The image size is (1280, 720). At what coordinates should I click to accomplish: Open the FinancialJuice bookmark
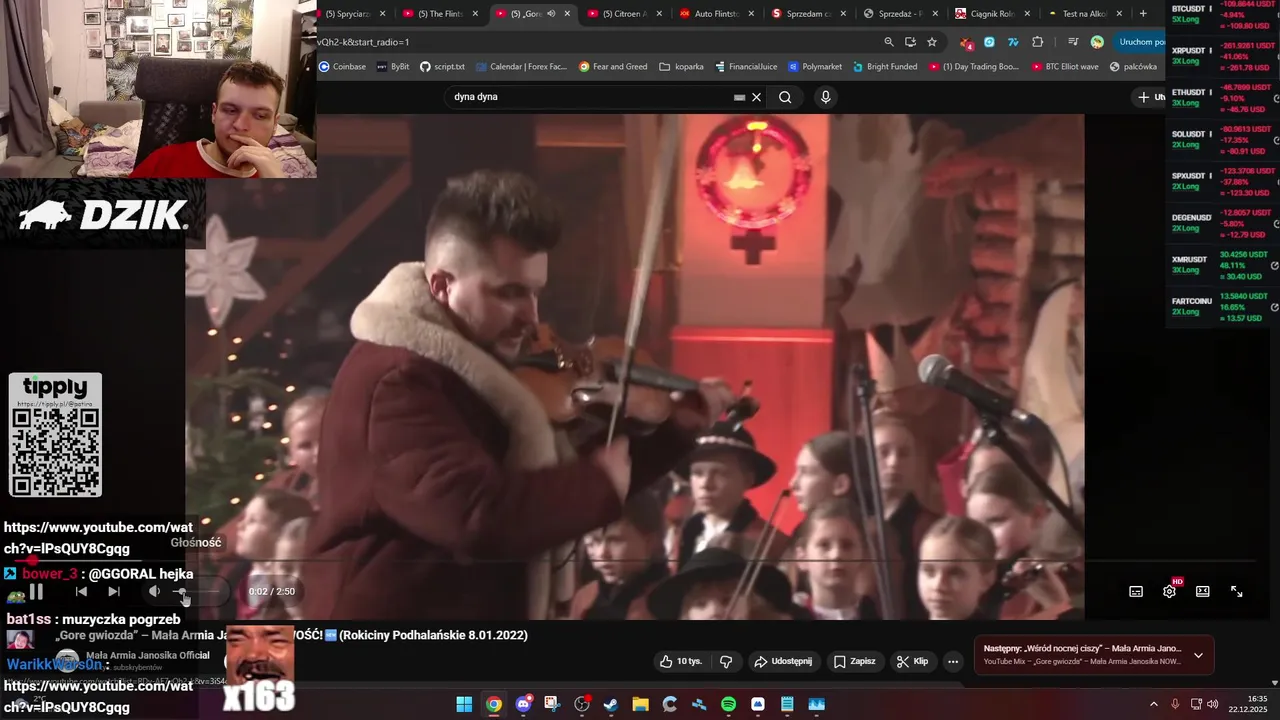click(x=746, y=67)
